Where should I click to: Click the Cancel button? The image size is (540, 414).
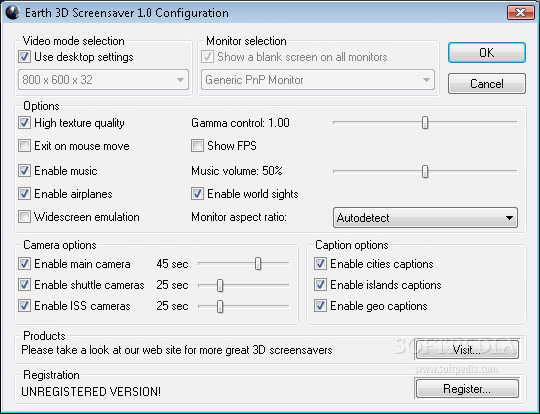[x=487, y=83]
